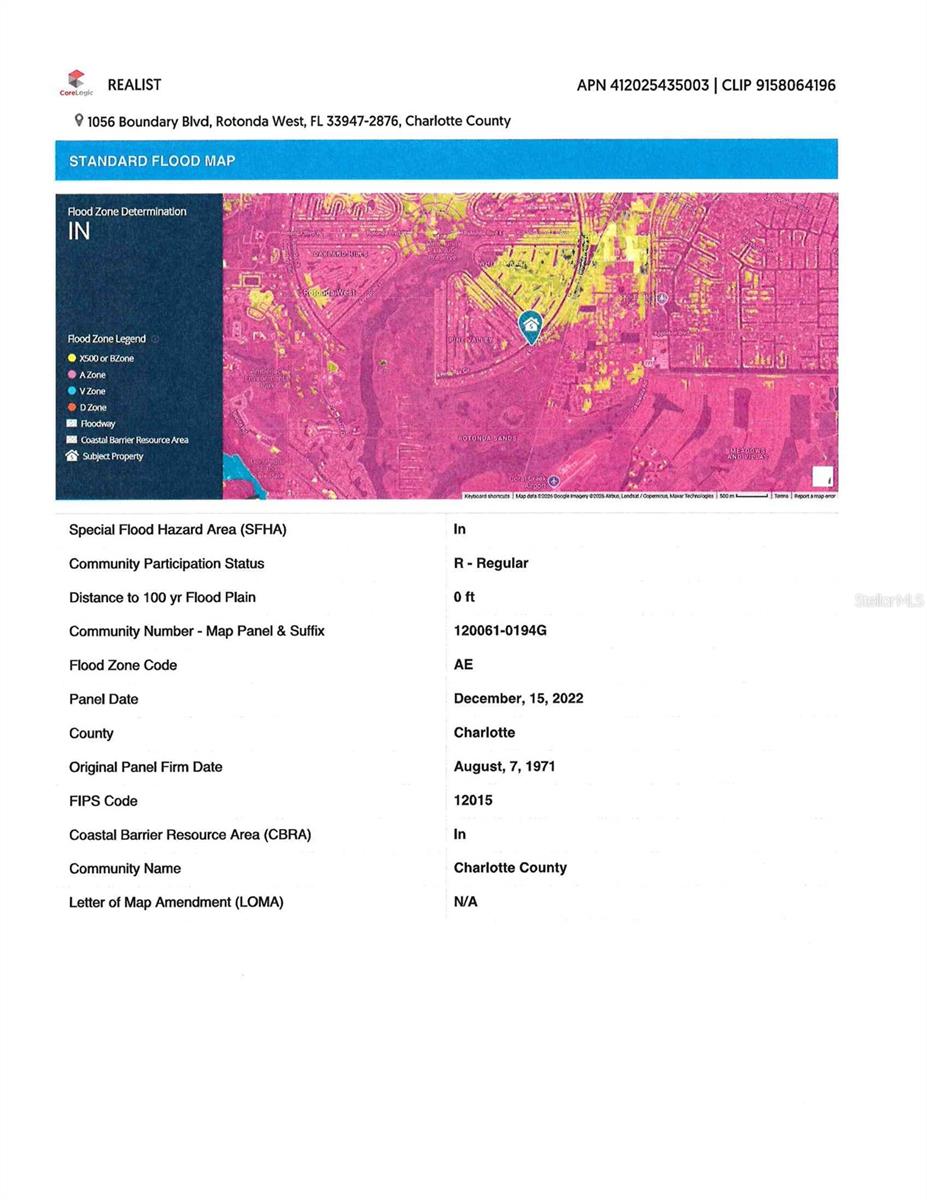Click the yellow X500 or BZone swatch
Viewport: 927px width, 1200px height.
tap(72, 358)
